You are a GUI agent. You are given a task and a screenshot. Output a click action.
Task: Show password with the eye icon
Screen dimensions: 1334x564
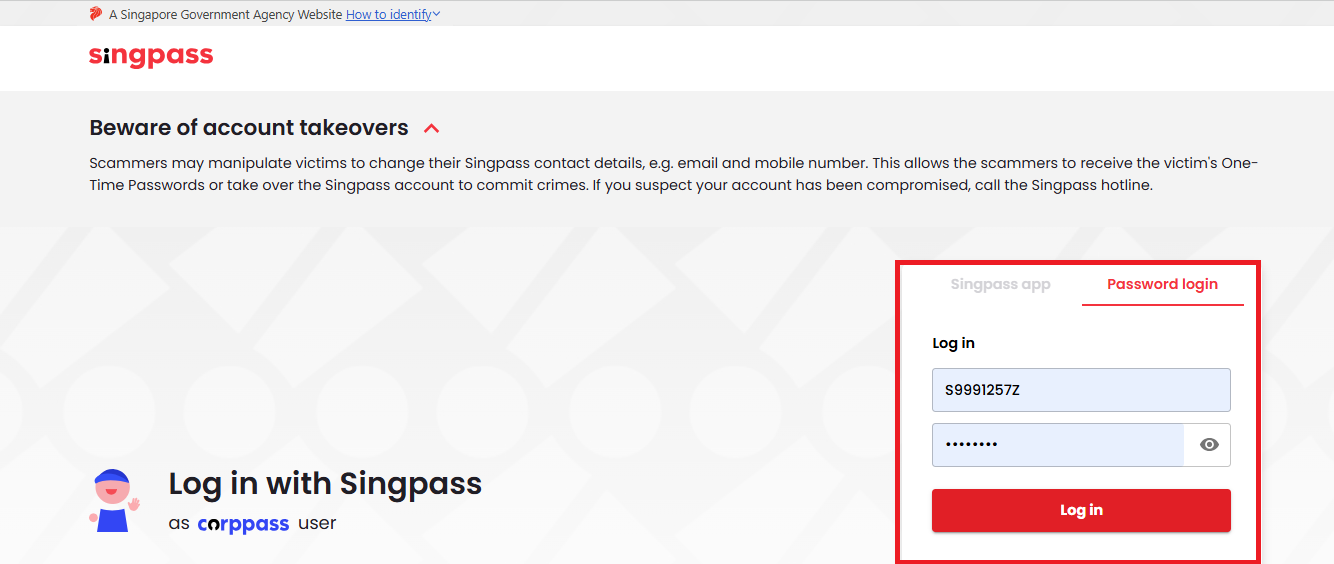pyautogui.click(x=1209, y=445)
